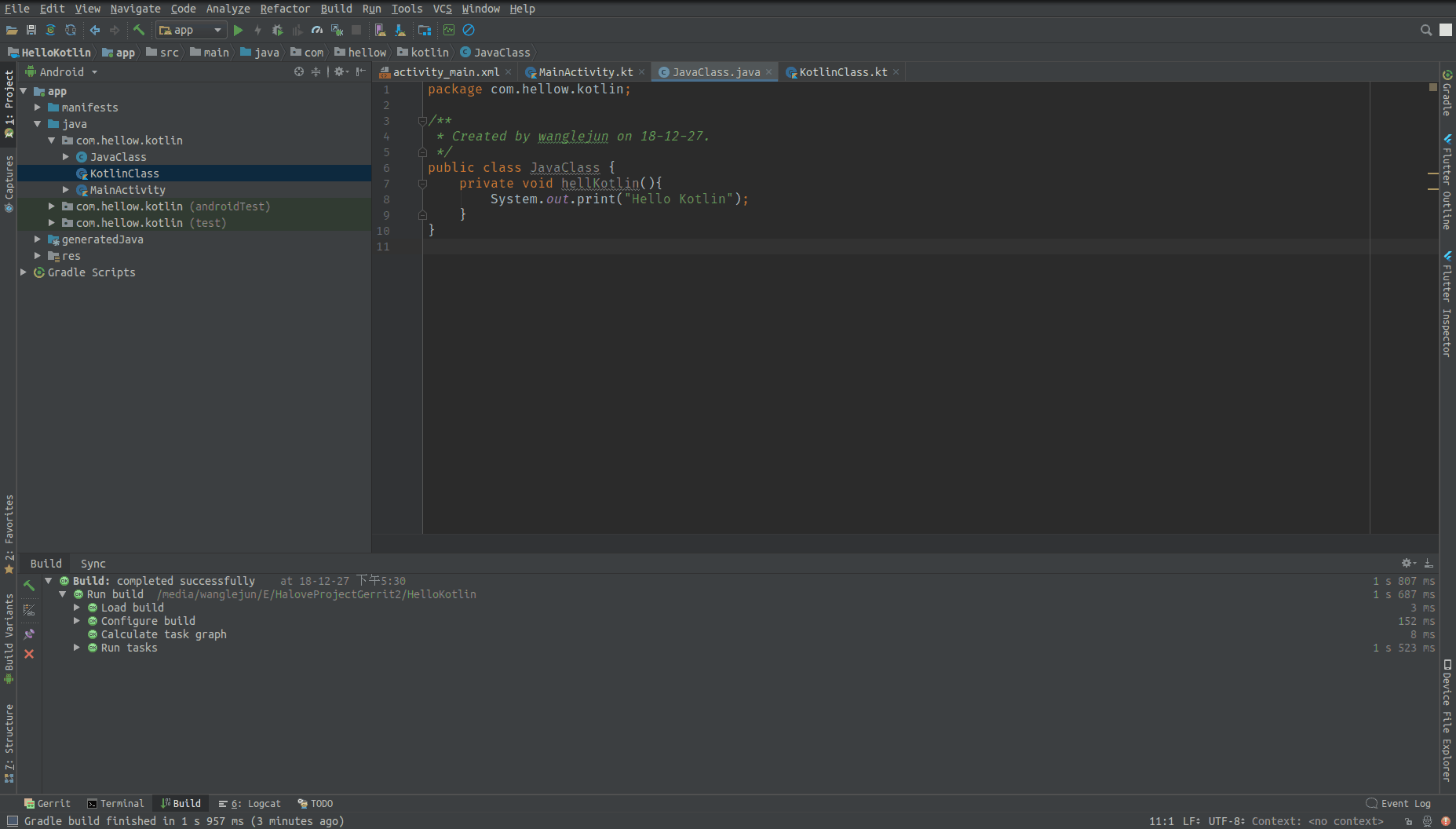Open the Device File Explorer side panel
This screenshot has width=1456, height=829.
coord(1447,721)
